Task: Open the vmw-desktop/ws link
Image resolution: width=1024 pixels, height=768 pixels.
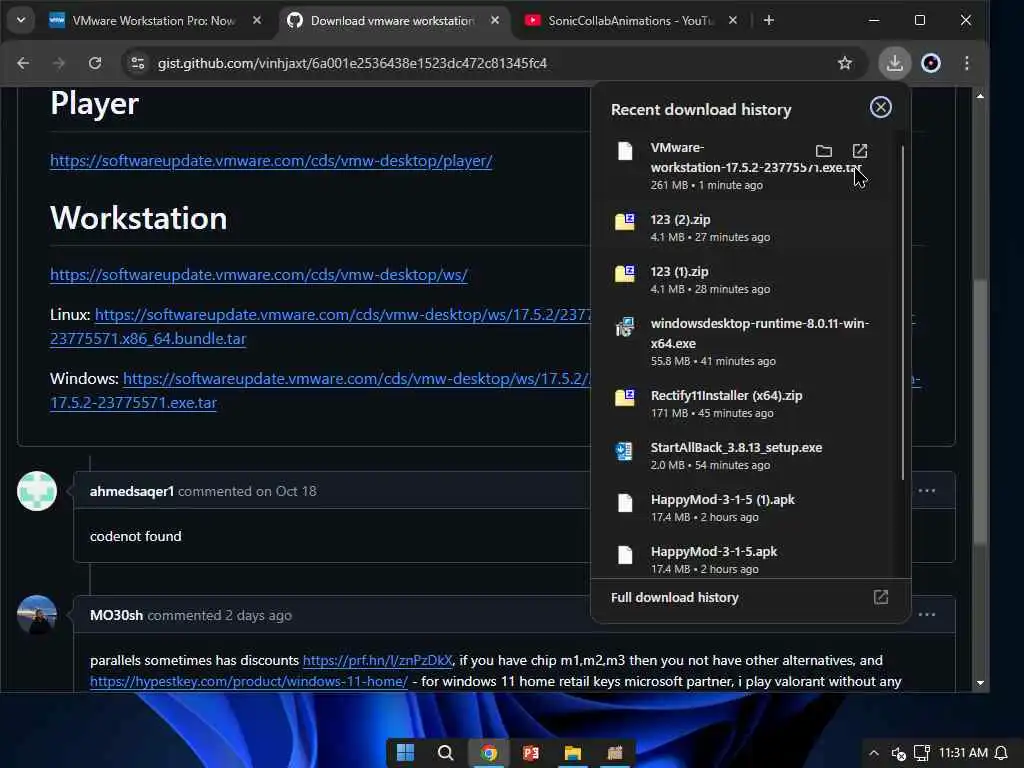Action: click(259, 274)
